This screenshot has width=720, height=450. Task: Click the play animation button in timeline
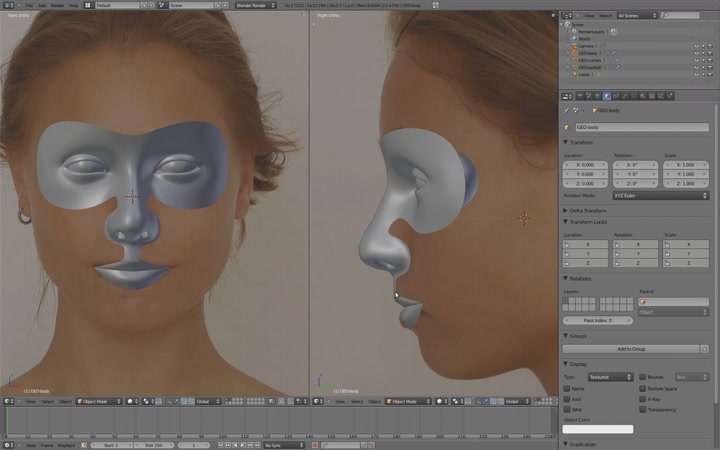coord(243,445)
